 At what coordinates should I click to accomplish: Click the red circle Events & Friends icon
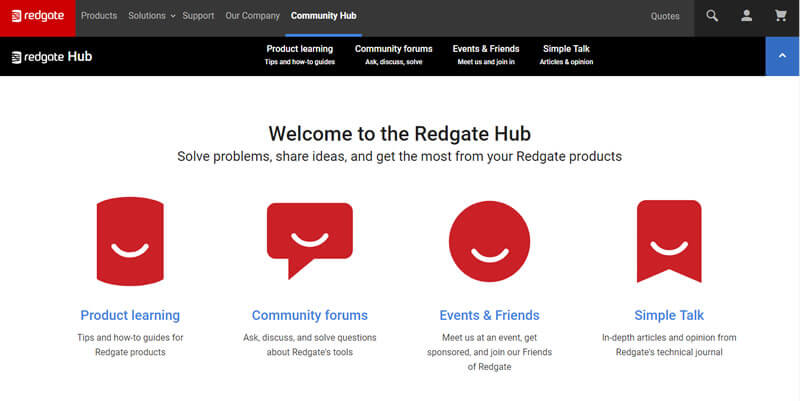click(489, 241)
